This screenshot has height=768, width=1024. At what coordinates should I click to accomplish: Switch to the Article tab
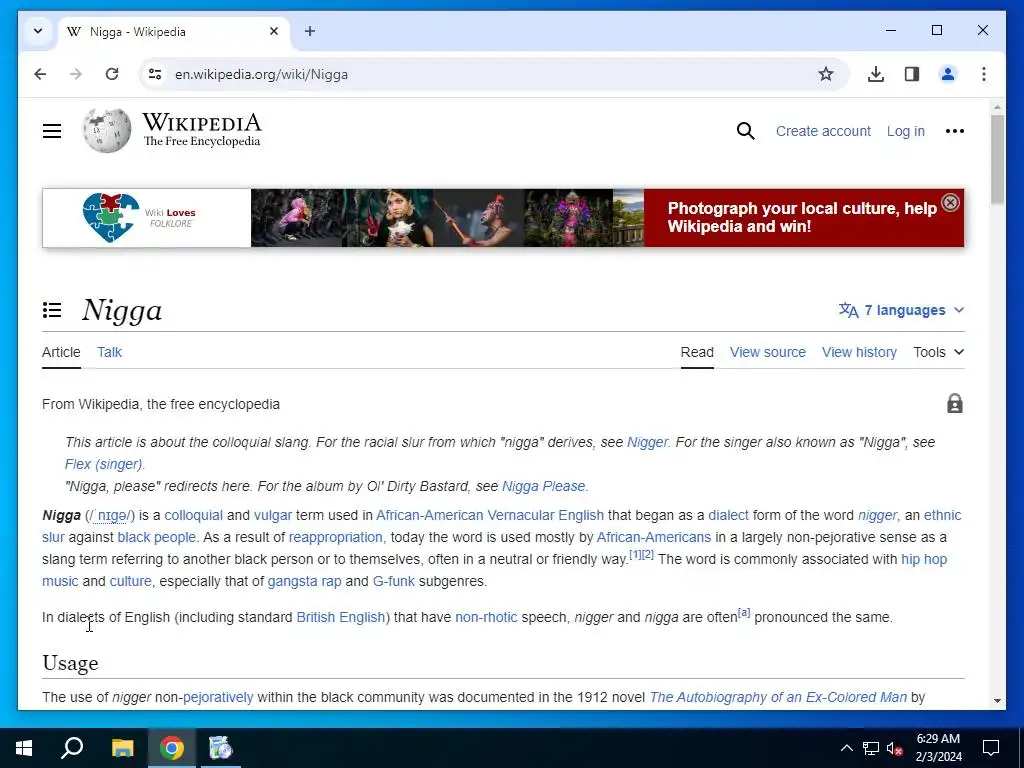61,352
